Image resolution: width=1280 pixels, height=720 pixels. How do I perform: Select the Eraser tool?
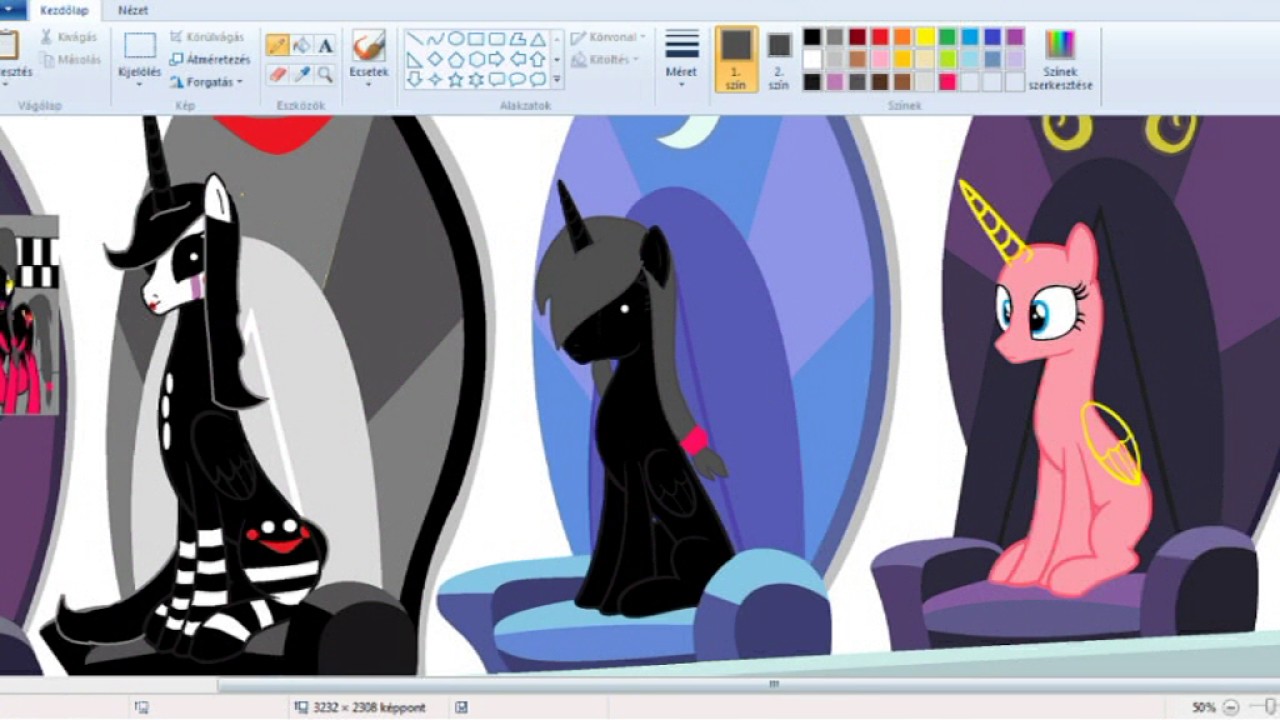coord(277,74)
